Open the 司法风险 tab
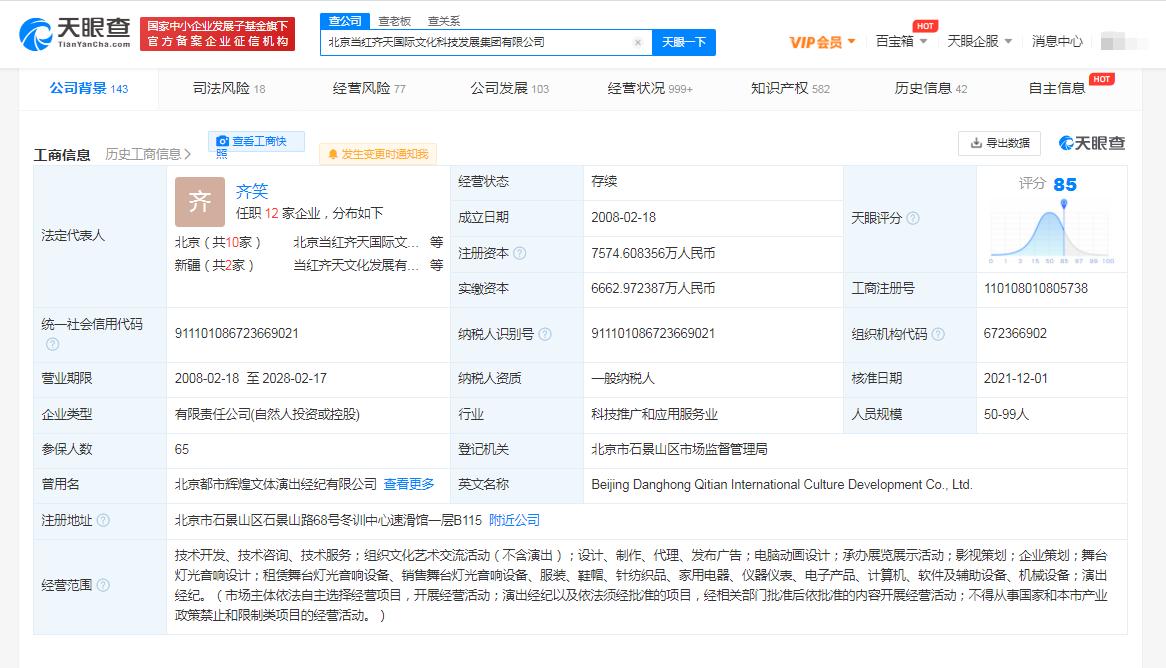This screenshot has width=1166, height=668. [x=228, y=89]
